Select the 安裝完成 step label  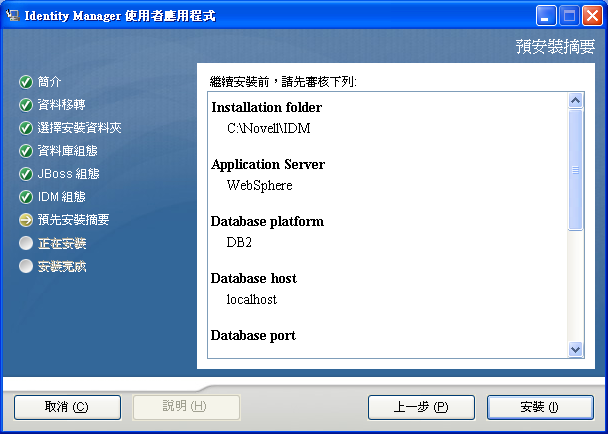62,266
